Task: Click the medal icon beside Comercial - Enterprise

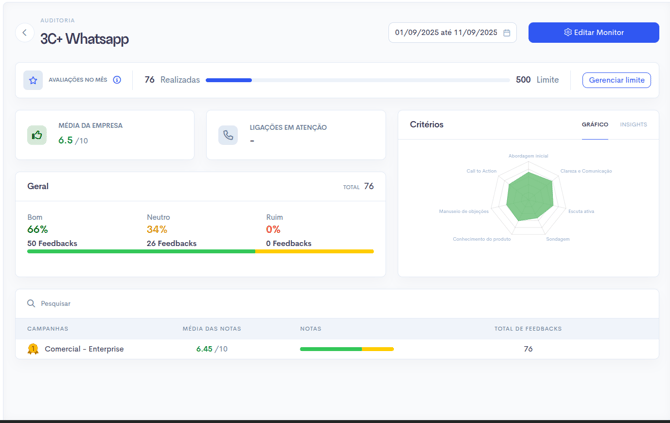Action: pos(33,349)
